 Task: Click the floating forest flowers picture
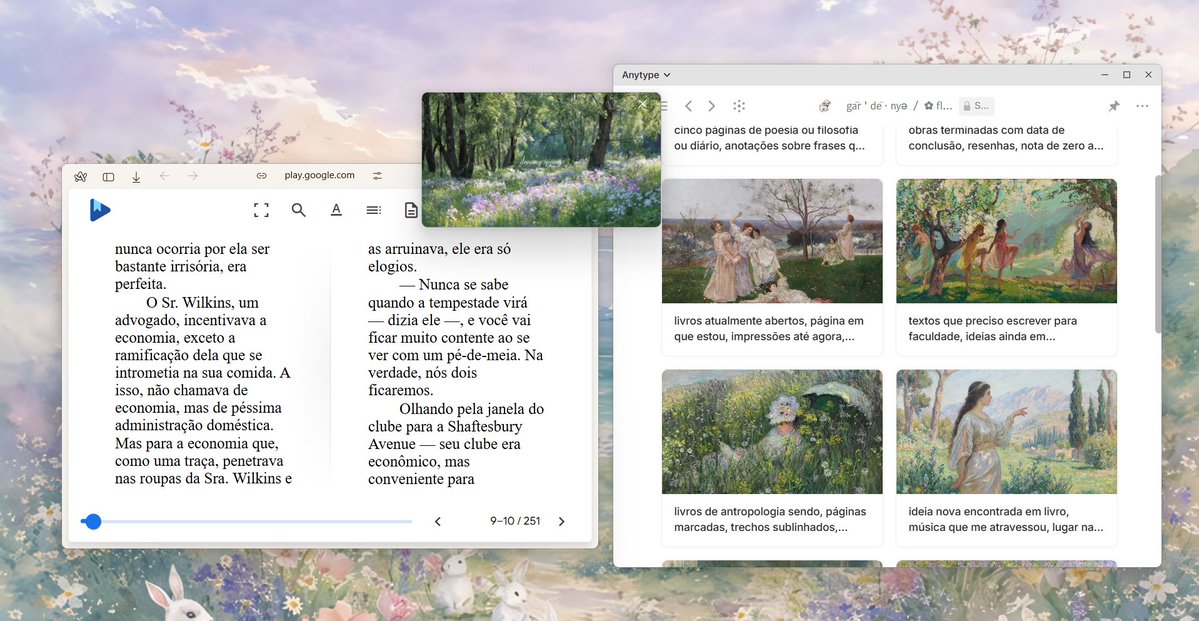[x=541, y=160]
